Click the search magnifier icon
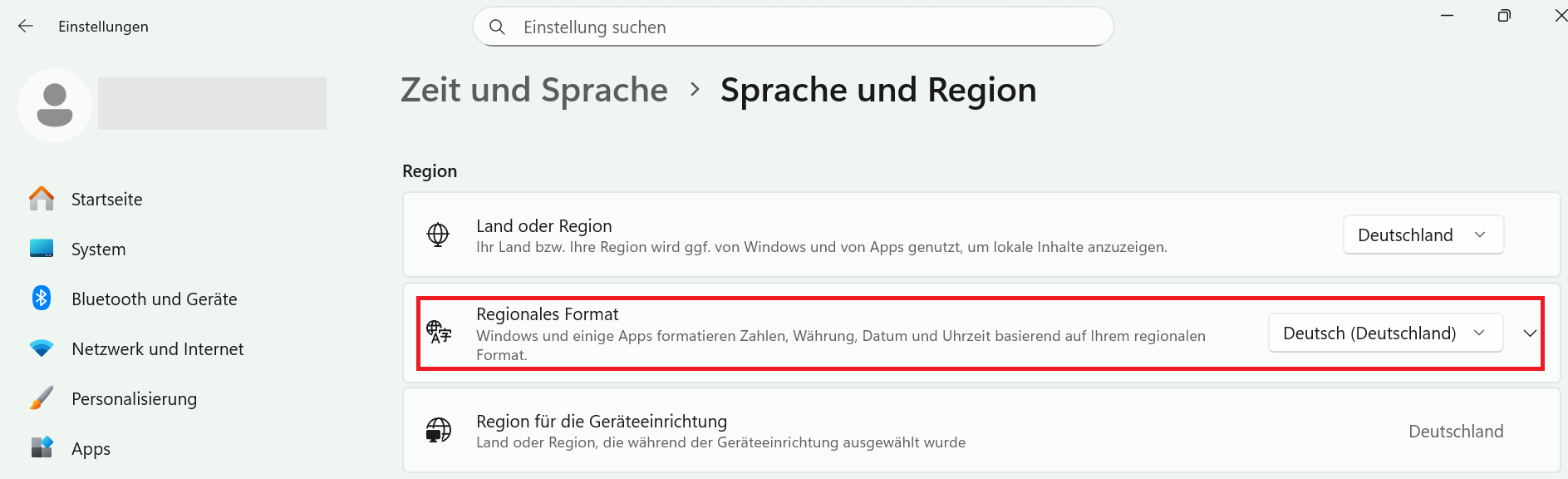Screen dimensions: 1568x479 [497, 27]
